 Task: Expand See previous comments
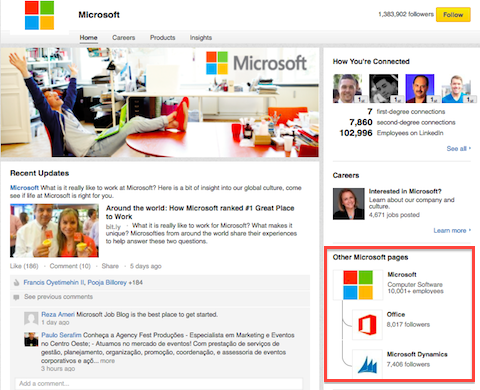[x=58, y=297]
